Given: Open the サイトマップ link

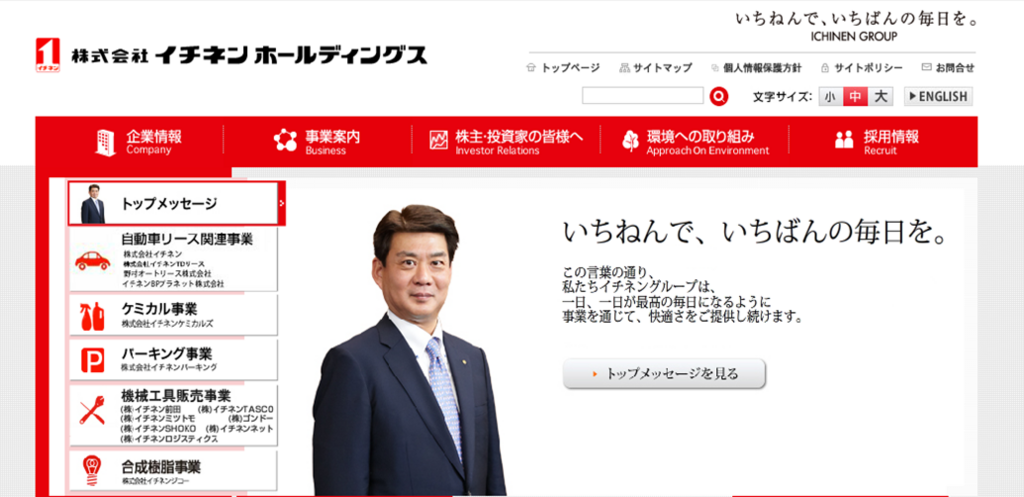Looking at the screenshot, I should click(662, 67).
